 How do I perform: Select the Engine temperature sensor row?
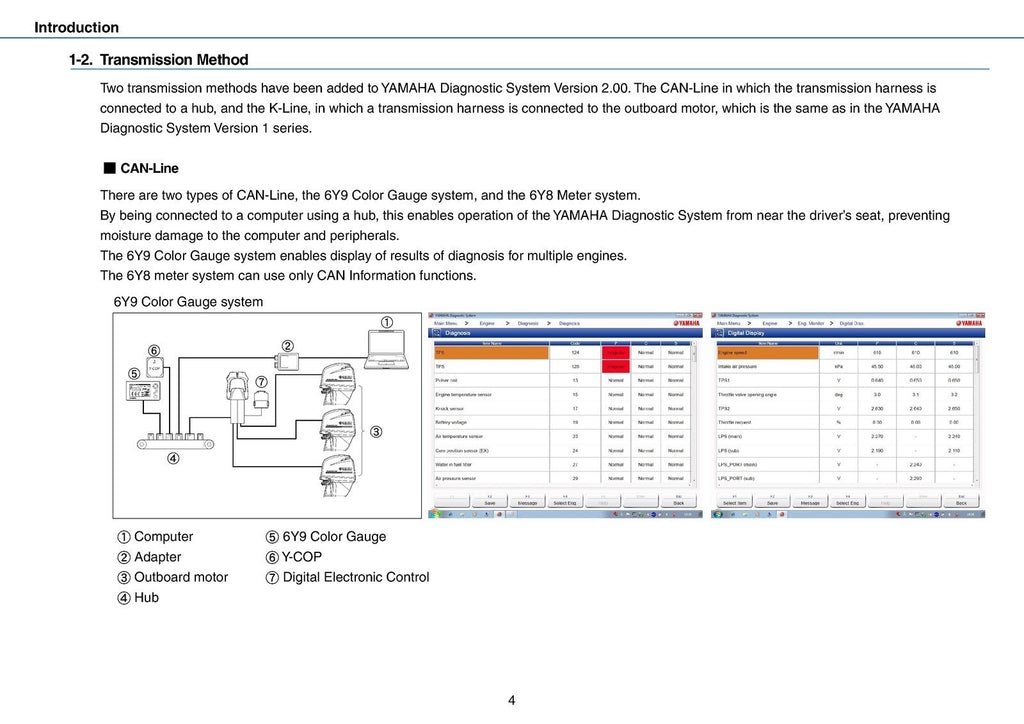464,394
